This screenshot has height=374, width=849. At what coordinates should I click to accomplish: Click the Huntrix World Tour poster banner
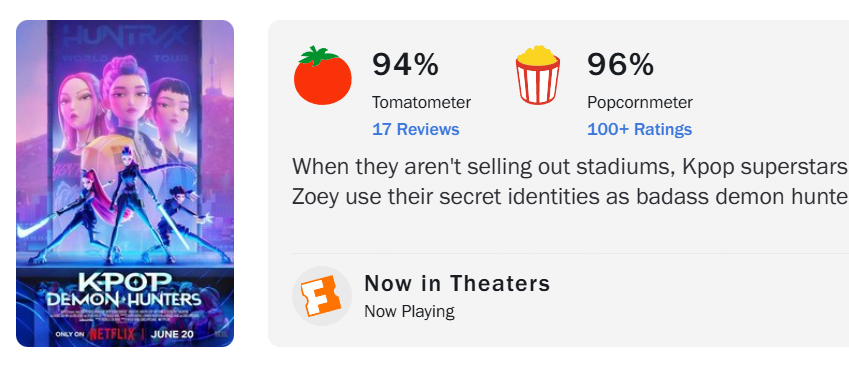coord(125,41)
